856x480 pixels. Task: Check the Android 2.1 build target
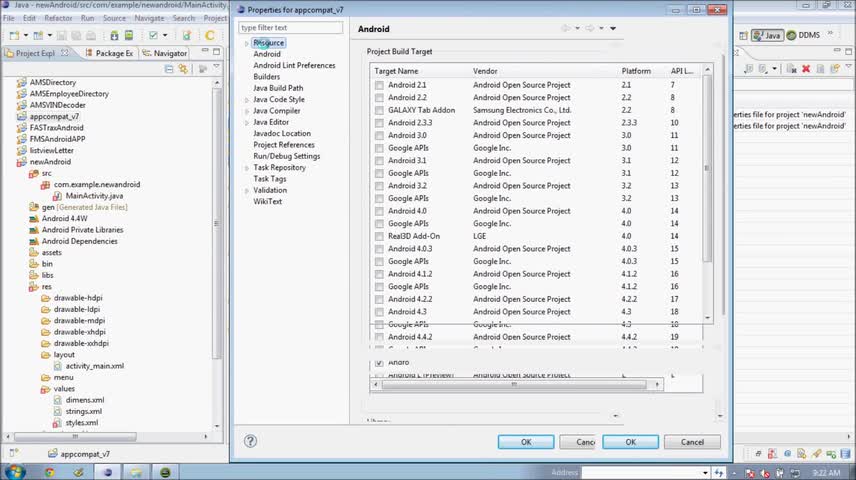coord(379,85)
